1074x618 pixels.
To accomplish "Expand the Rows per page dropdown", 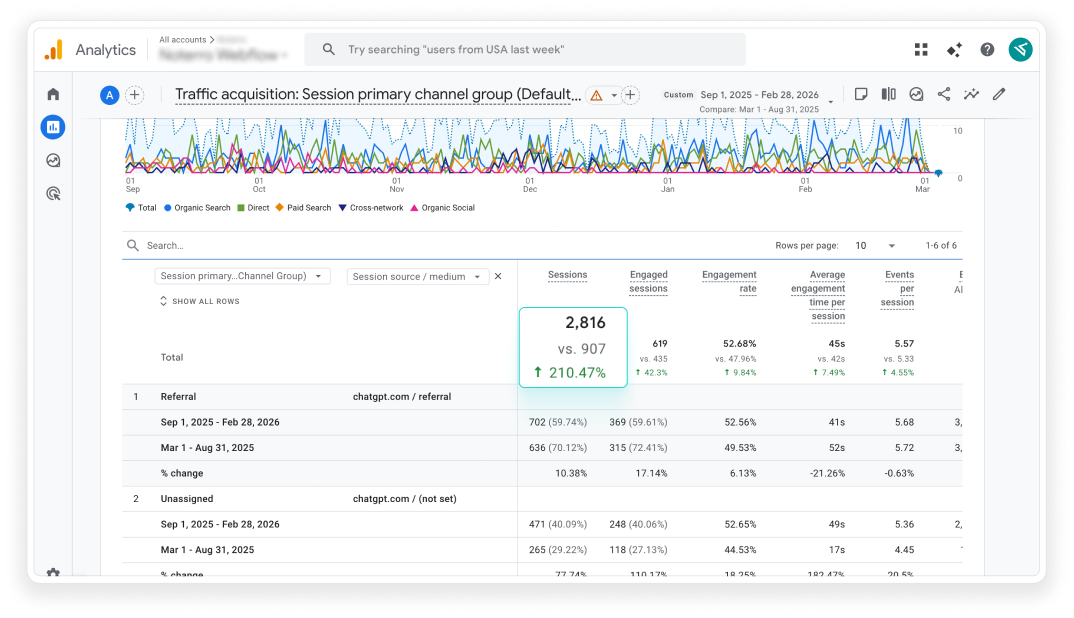I will tap(875, 245).
